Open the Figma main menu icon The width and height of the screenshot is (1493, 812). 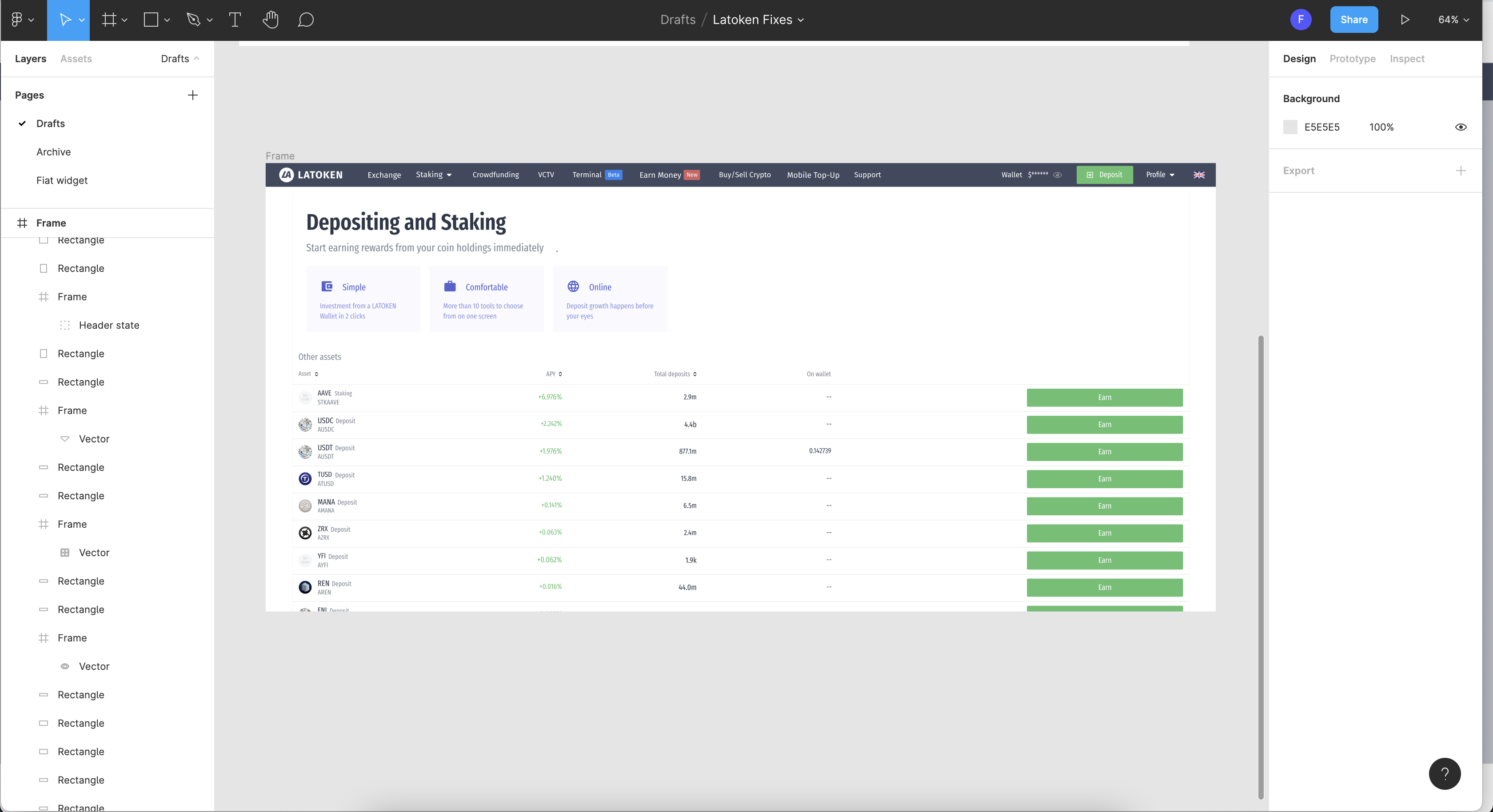17,20
